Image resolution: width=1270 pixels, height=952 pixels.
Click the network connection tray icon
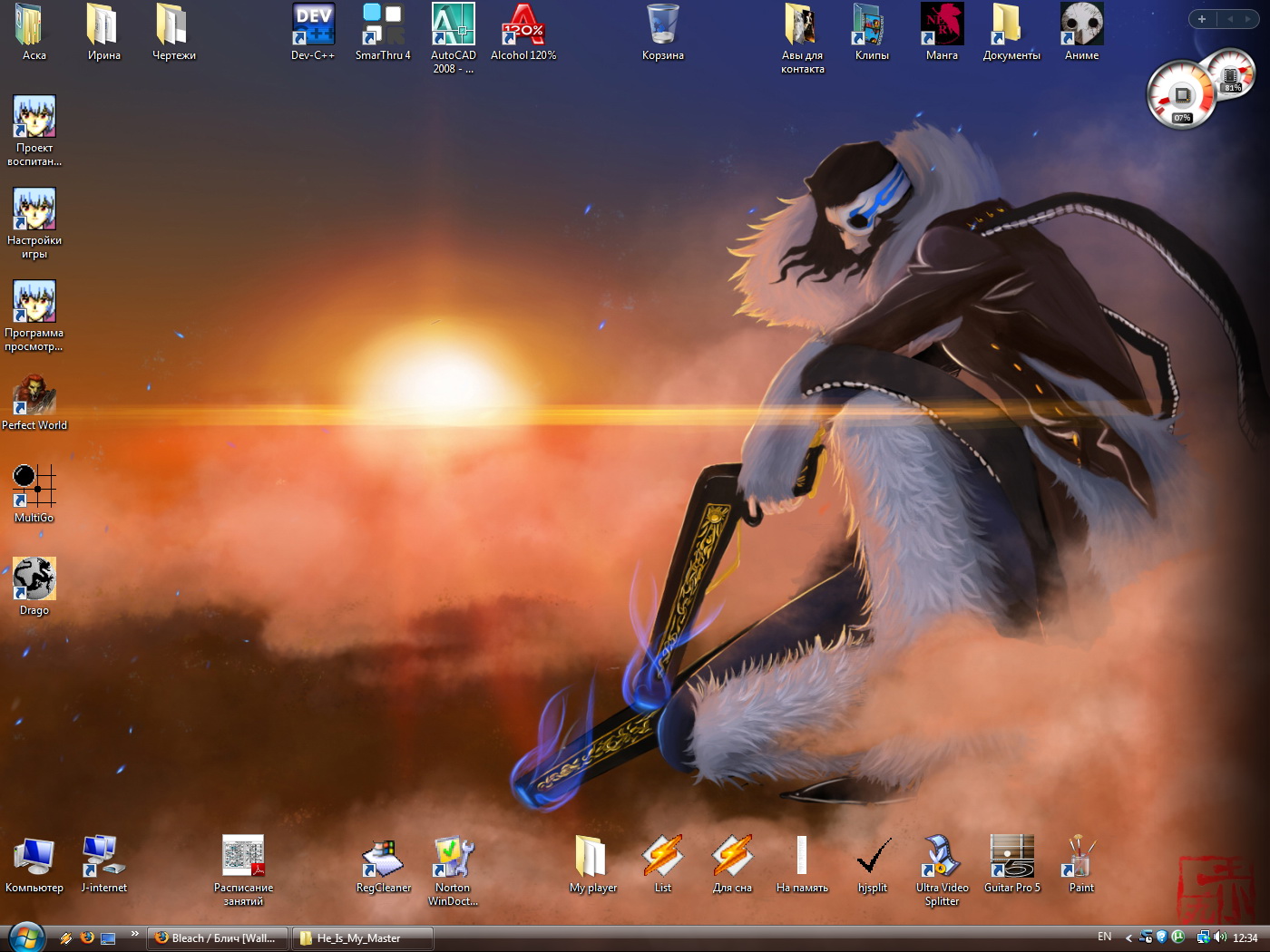point(1203,937)
